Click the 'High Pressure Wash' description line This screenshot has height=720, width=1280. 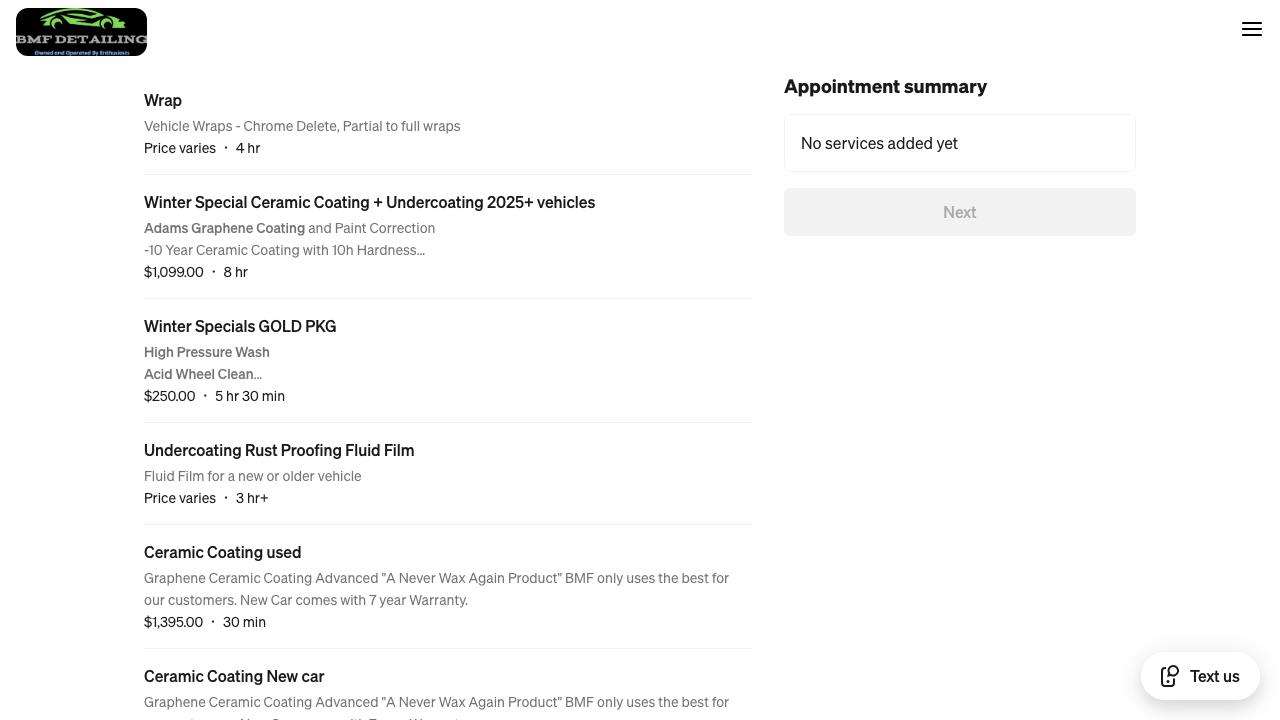(x=207, y=352)
